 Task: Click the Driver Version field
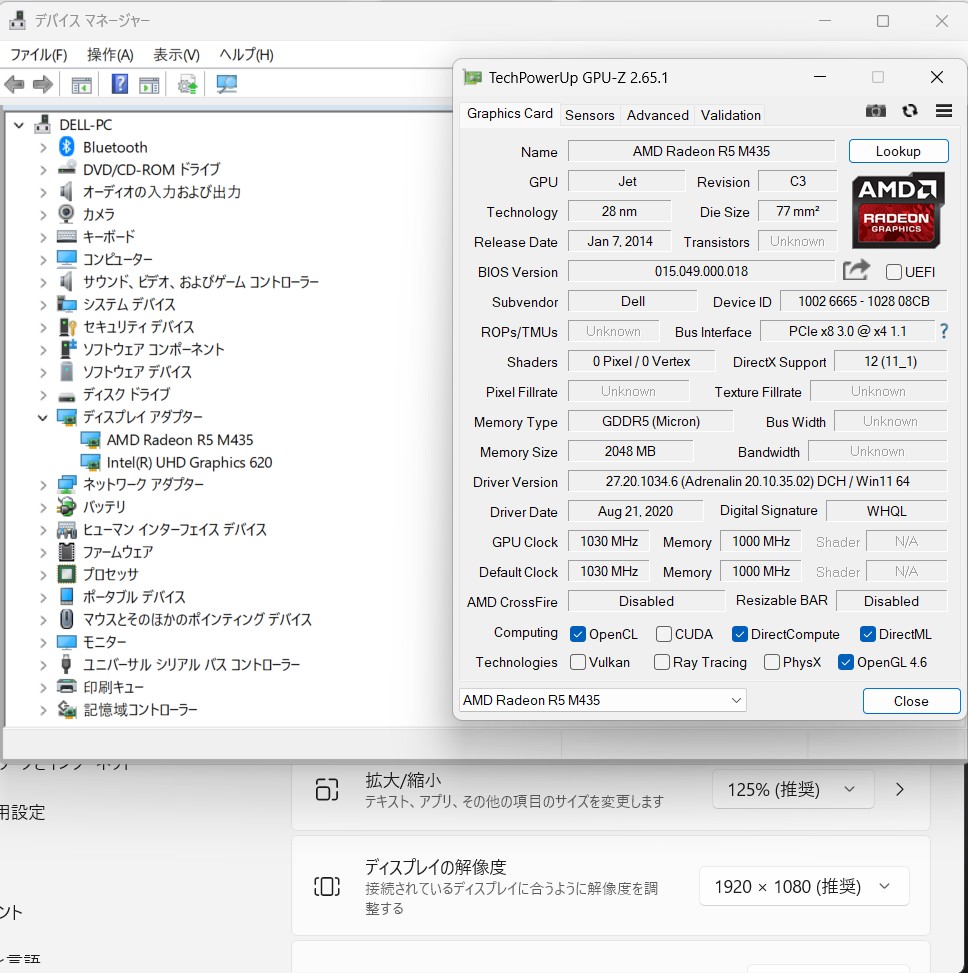pos(757,481)
